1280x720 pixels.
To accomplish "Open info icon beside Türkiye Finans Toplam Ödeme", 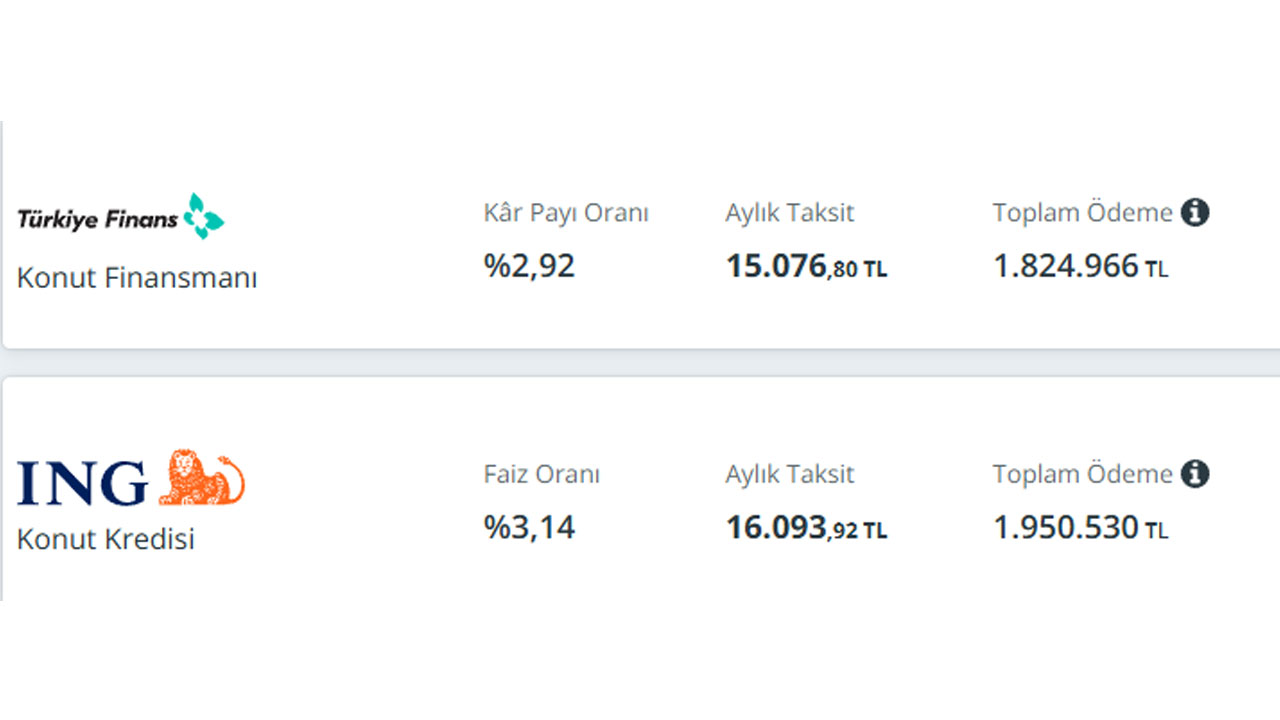I will point(1195,213).
